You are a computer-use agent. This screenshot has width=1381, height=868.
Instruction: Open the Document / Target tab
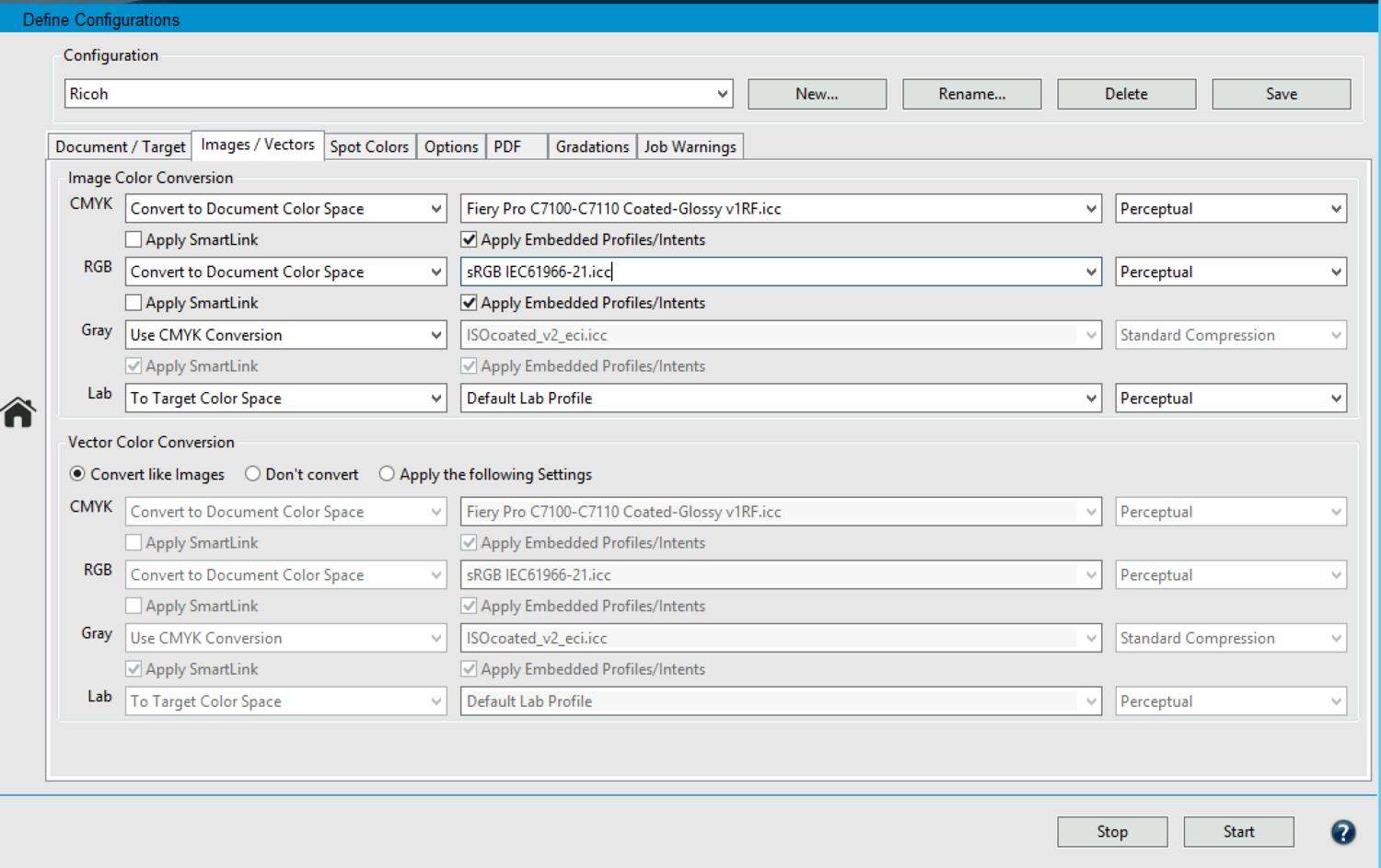point(120,147)
